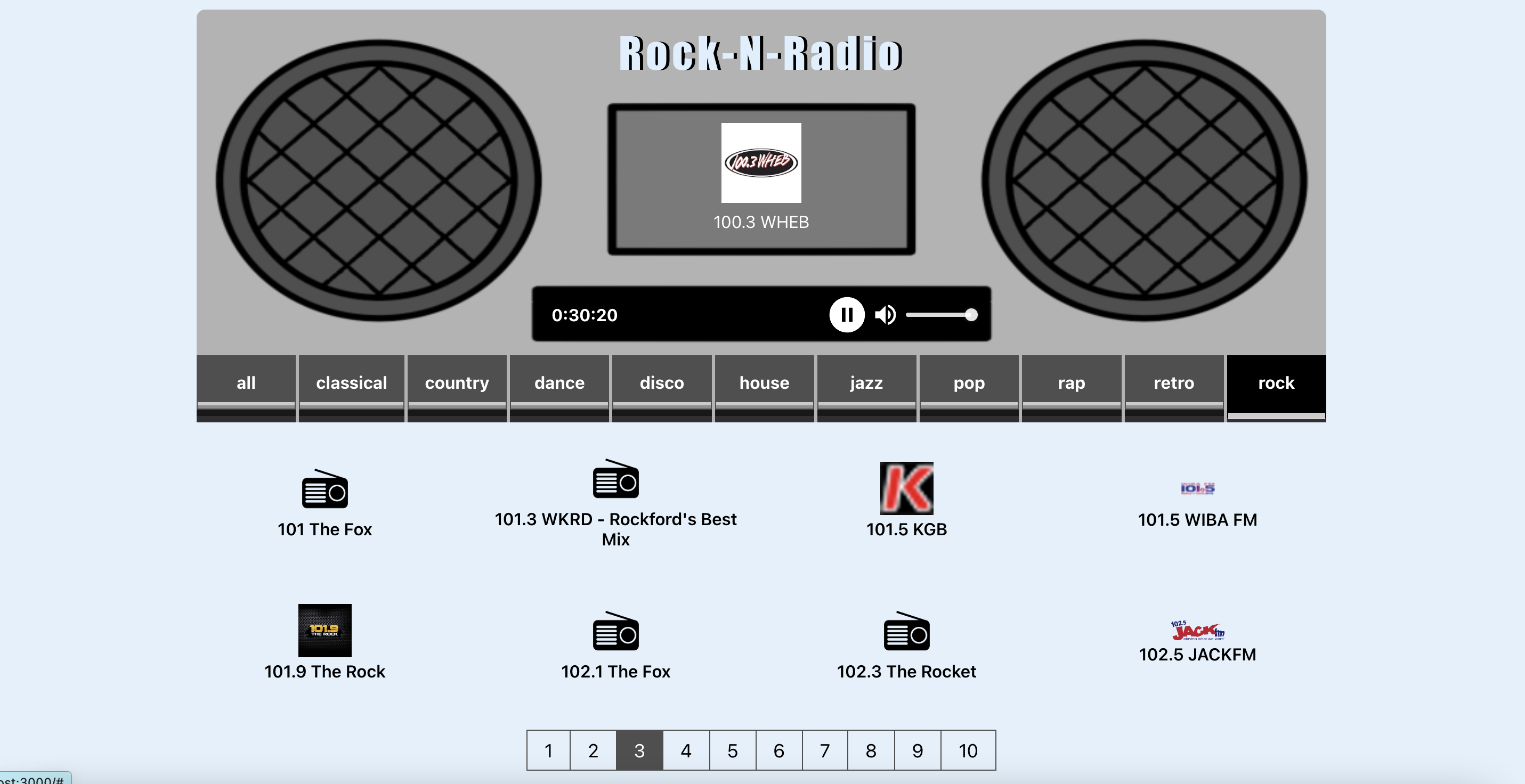The width and height of the screenshot is (1525, 784).
Task: Click the 101.3 WKRD Rockford's Best Mix icon
Action: coord(615,480)
